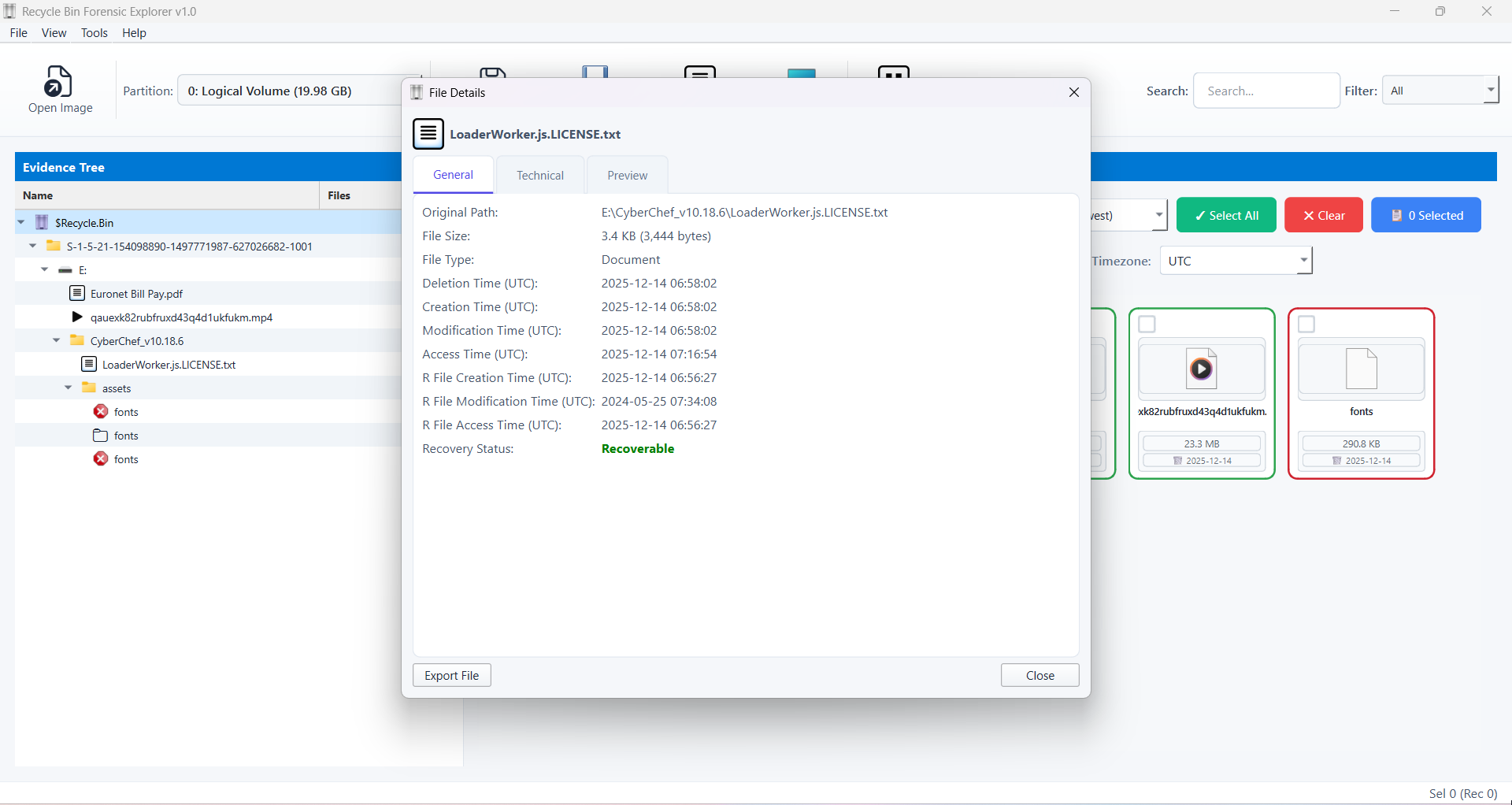Screen dimensions: 1512x805
Task: Click the Open Image icon
Action: (59, 83)
